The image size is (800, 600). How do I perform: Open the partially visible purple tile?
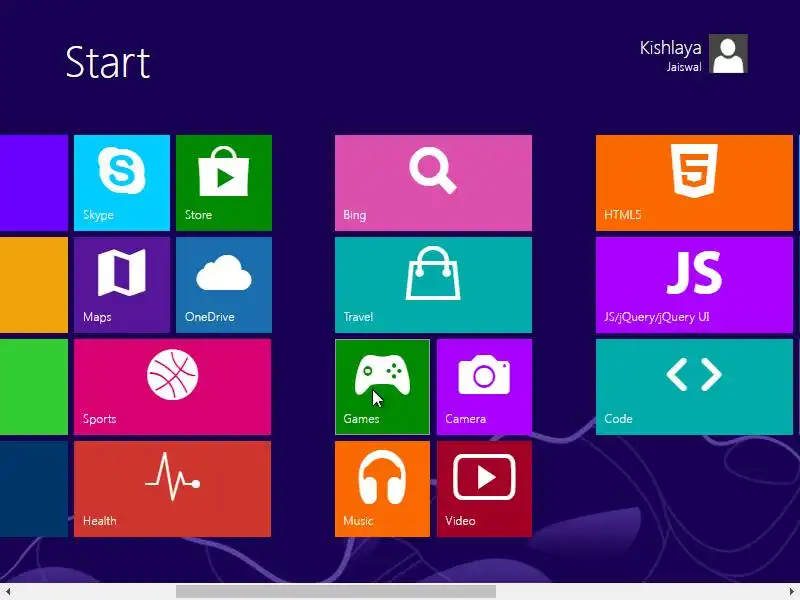point(34,183)
